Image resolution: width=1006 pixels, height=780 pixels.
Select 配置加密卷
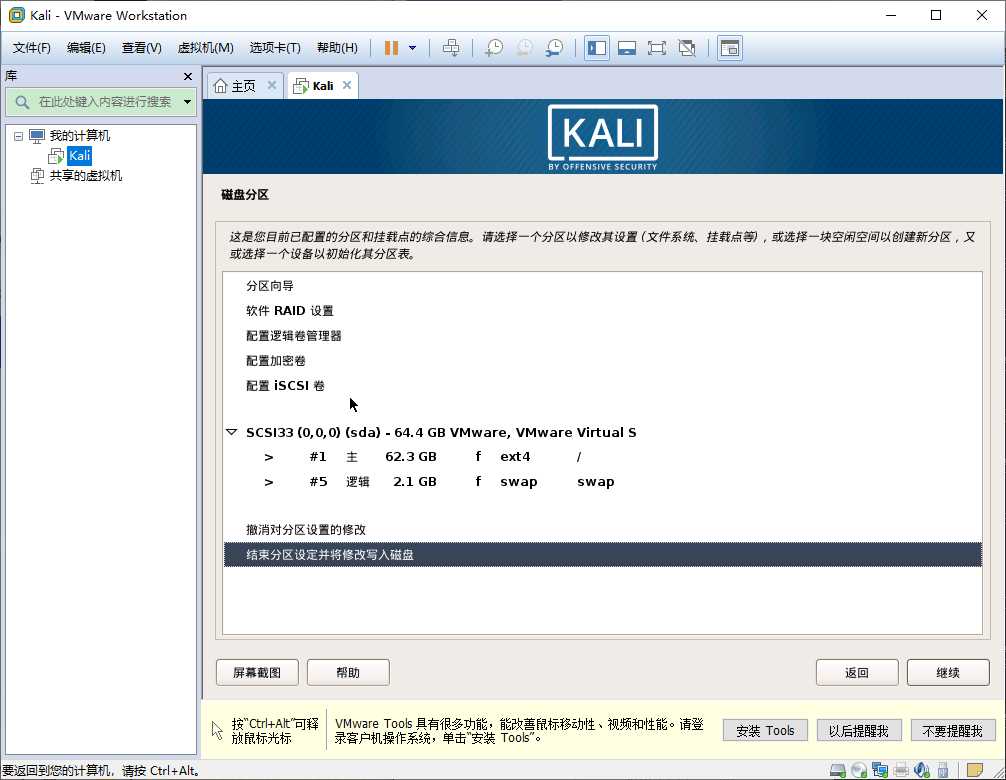(x=602, y=361)
